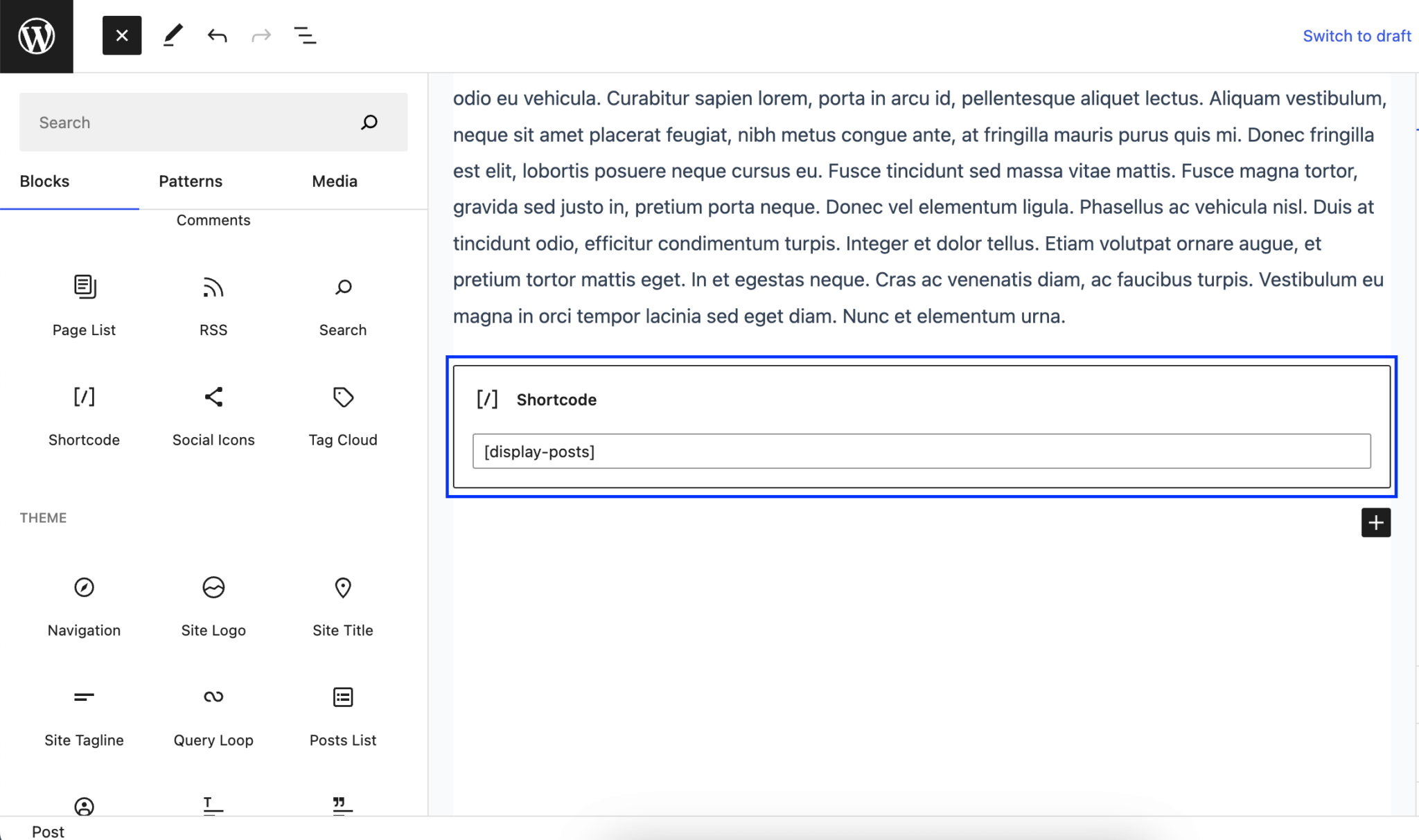The image size is (1419, 840).
Task: Switch to the Blocks tab
Action: (44, 181)
